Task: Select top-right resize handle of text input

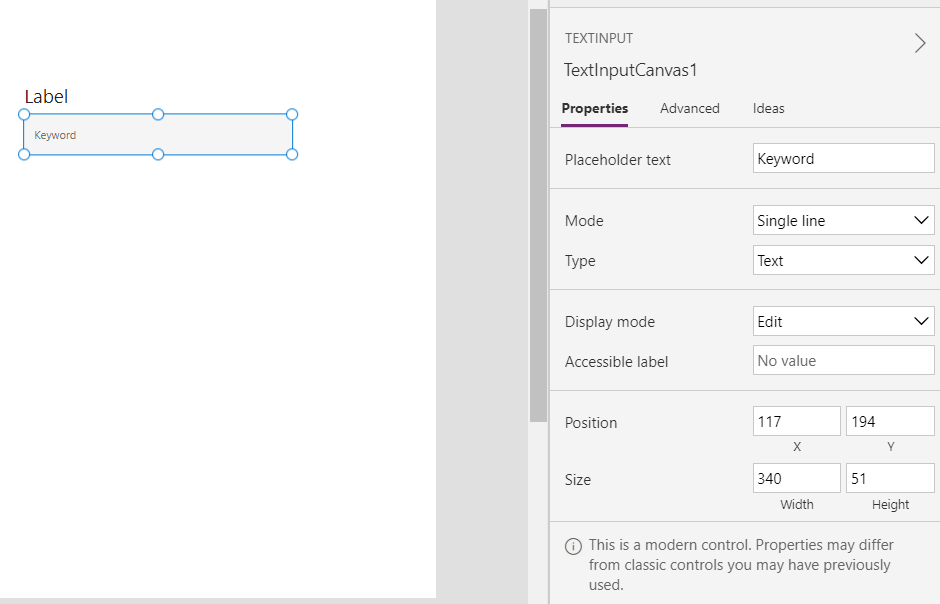Action: pos(292,114)
